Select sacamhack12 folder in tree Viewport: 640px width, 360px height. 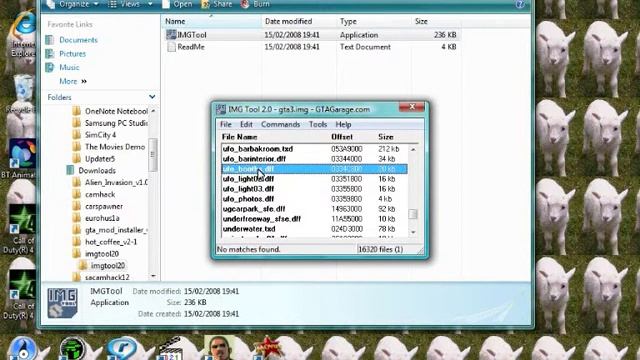[107, 277]
